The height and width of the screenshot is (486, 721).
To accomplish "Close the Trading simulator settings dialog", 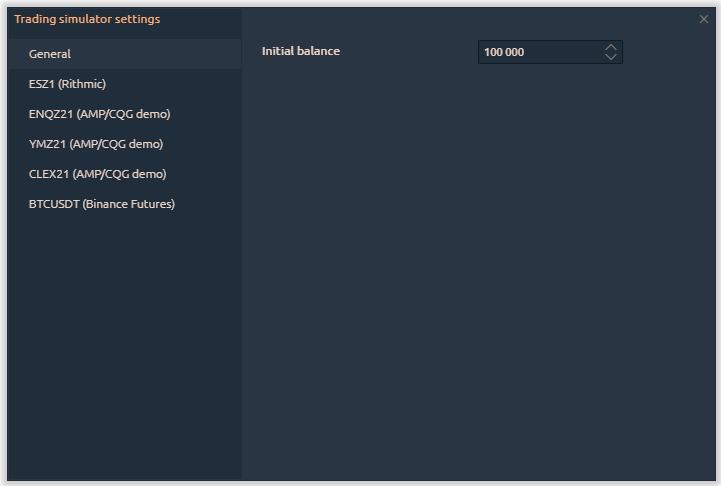I will point(704,19).
